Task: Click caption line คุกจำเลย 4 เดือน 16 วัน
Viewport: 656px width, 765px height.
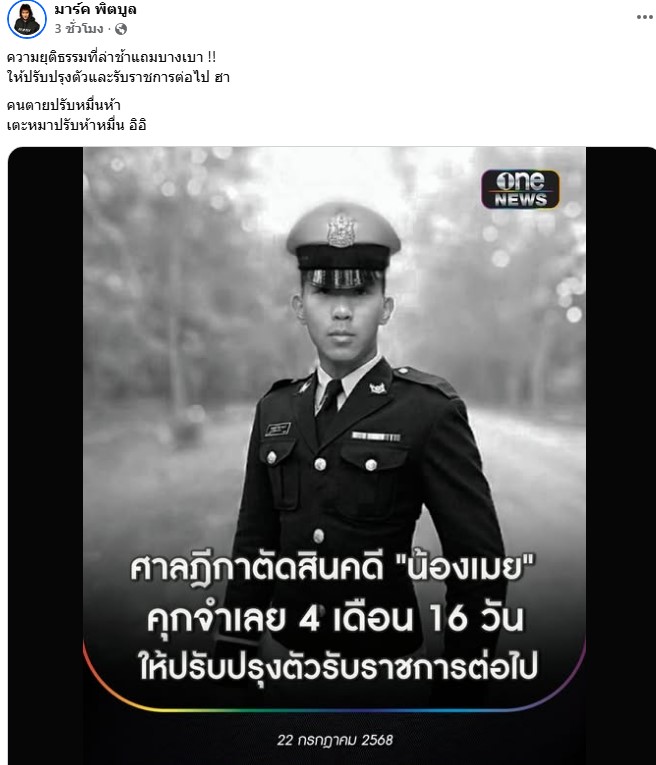Action: click(x=336, y=619)
